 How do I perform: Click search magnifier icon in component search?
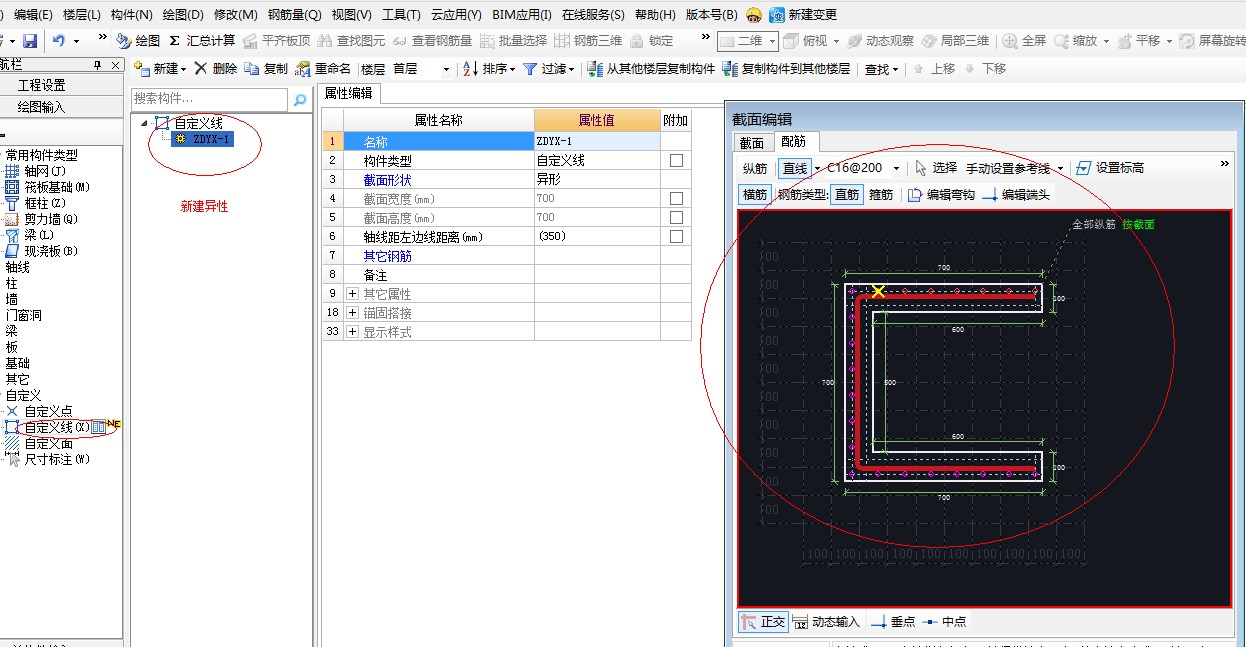tap(299, 99)
